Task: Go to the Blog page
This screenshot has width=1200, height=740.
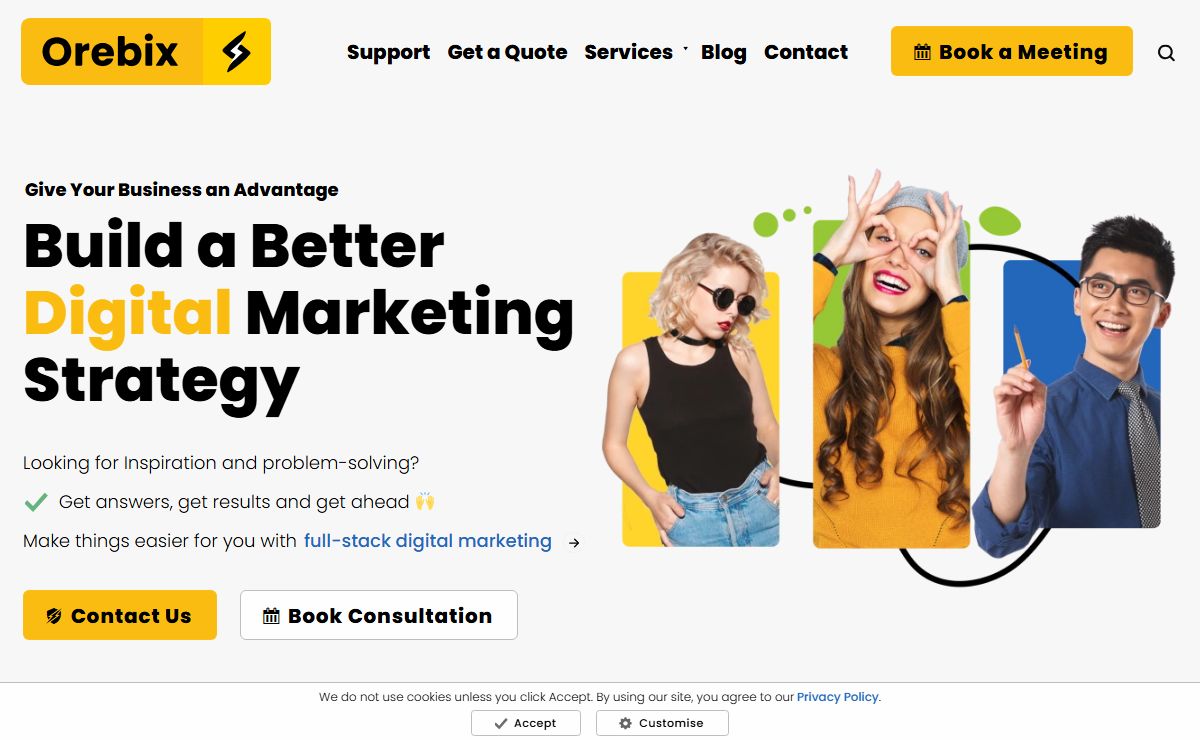Action: click(724, 52)
